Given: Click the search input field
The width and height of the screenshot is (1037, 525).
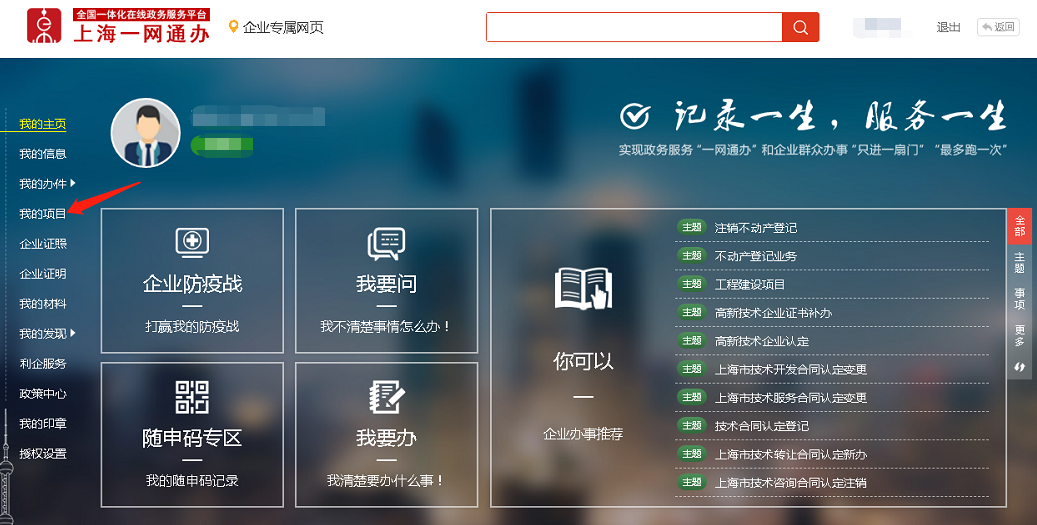Looking at the screenshot, I should coord(634,27).
